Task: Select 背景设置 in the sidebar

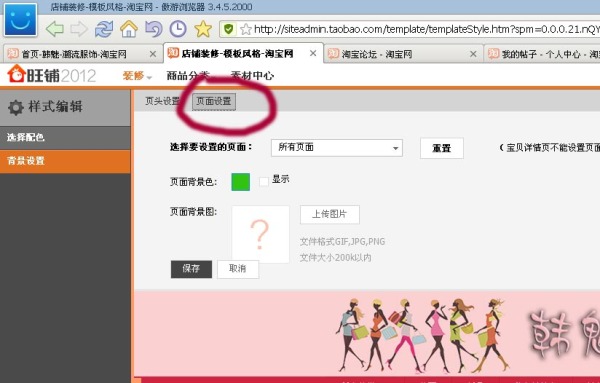Action: 65,161
